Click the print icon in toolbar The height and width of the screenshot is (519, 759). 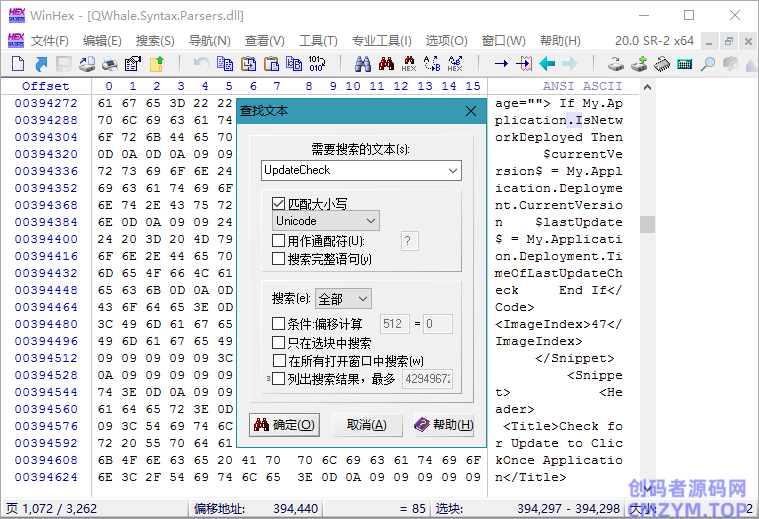[110, 64]
